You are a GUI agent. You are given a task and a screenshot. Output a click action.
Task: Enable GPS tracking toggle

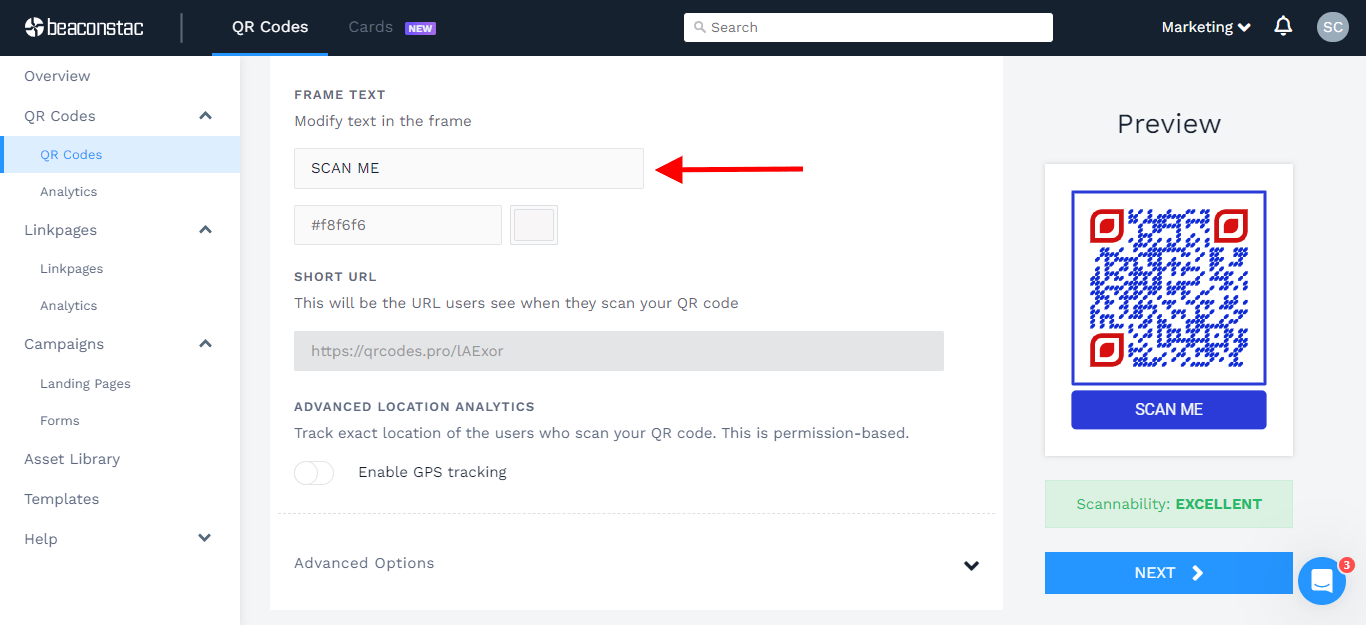tap(314, 472)
